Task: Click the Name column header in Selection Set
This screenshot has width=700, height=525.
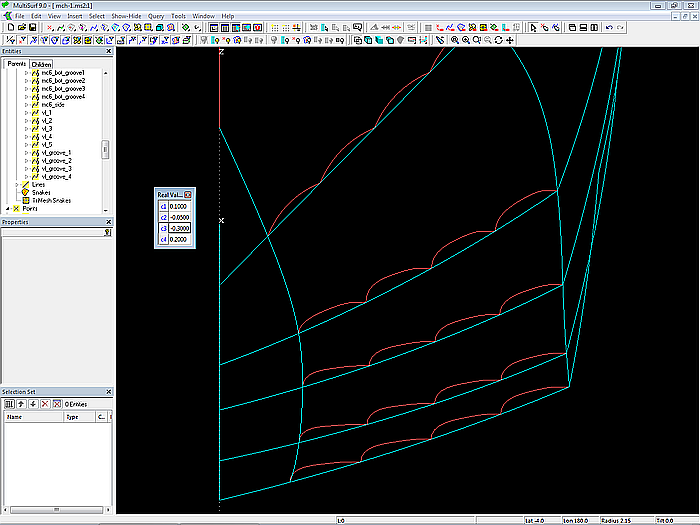Action: click(15, 417)
